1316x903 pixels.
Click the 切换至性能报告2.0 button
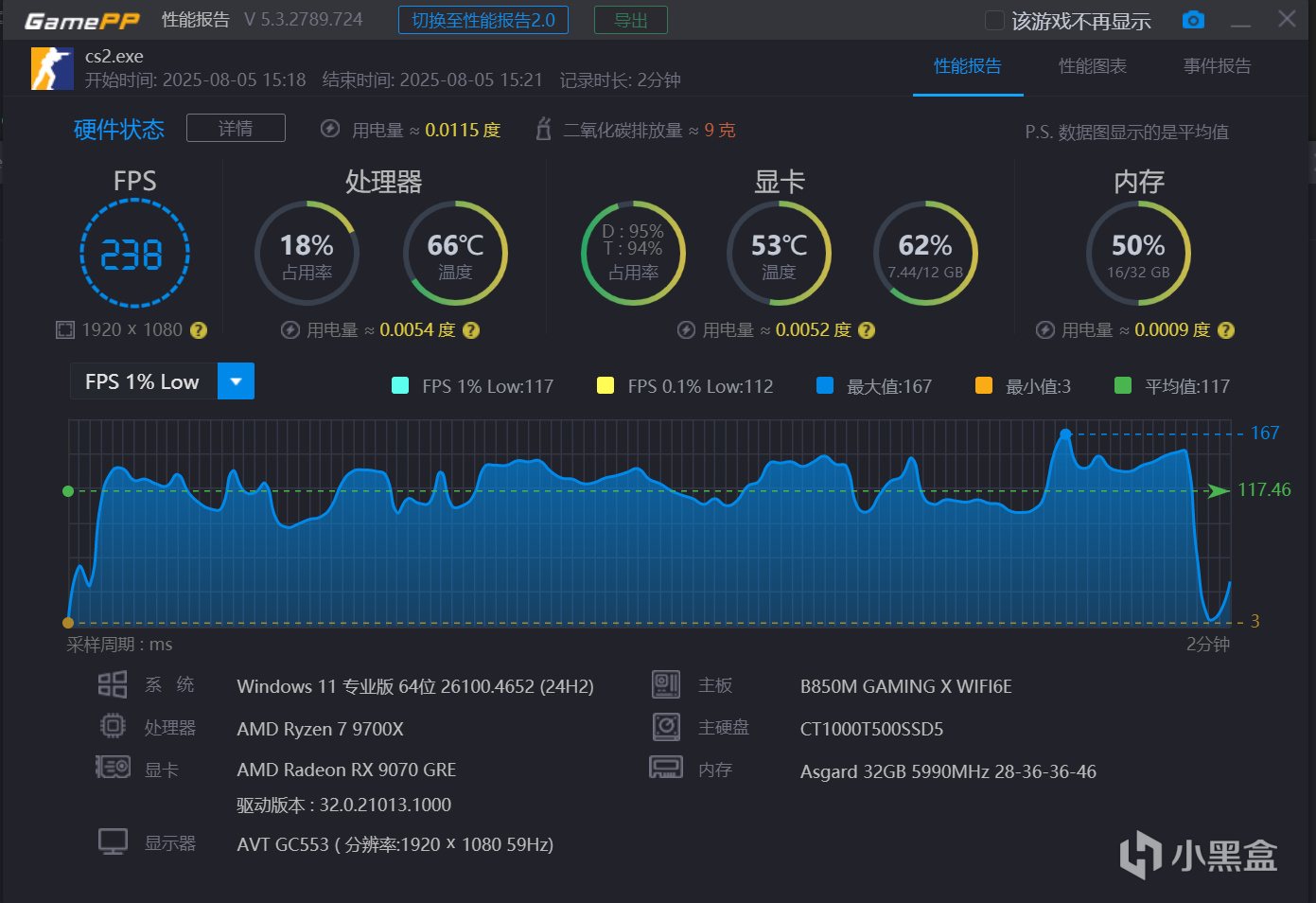(x=483, y=20)
